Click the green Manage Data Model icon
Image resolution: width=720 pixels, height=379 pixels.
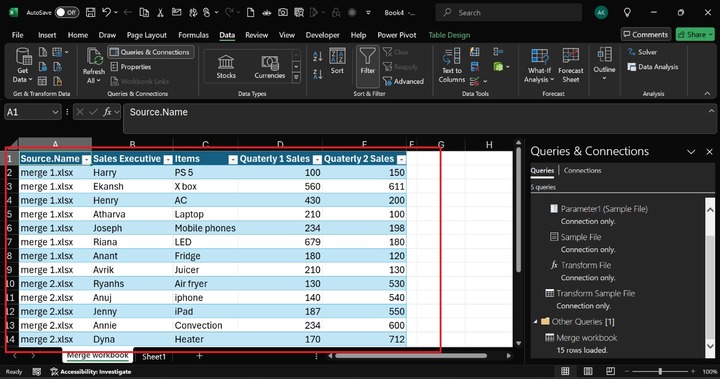(498, 67)
